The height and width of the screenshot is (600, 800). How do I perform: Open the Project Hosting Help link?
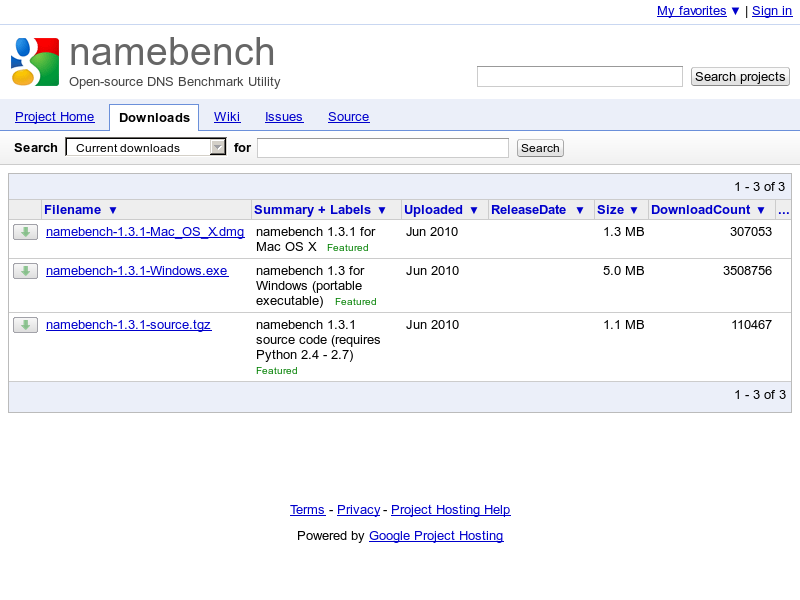[451, 510]
